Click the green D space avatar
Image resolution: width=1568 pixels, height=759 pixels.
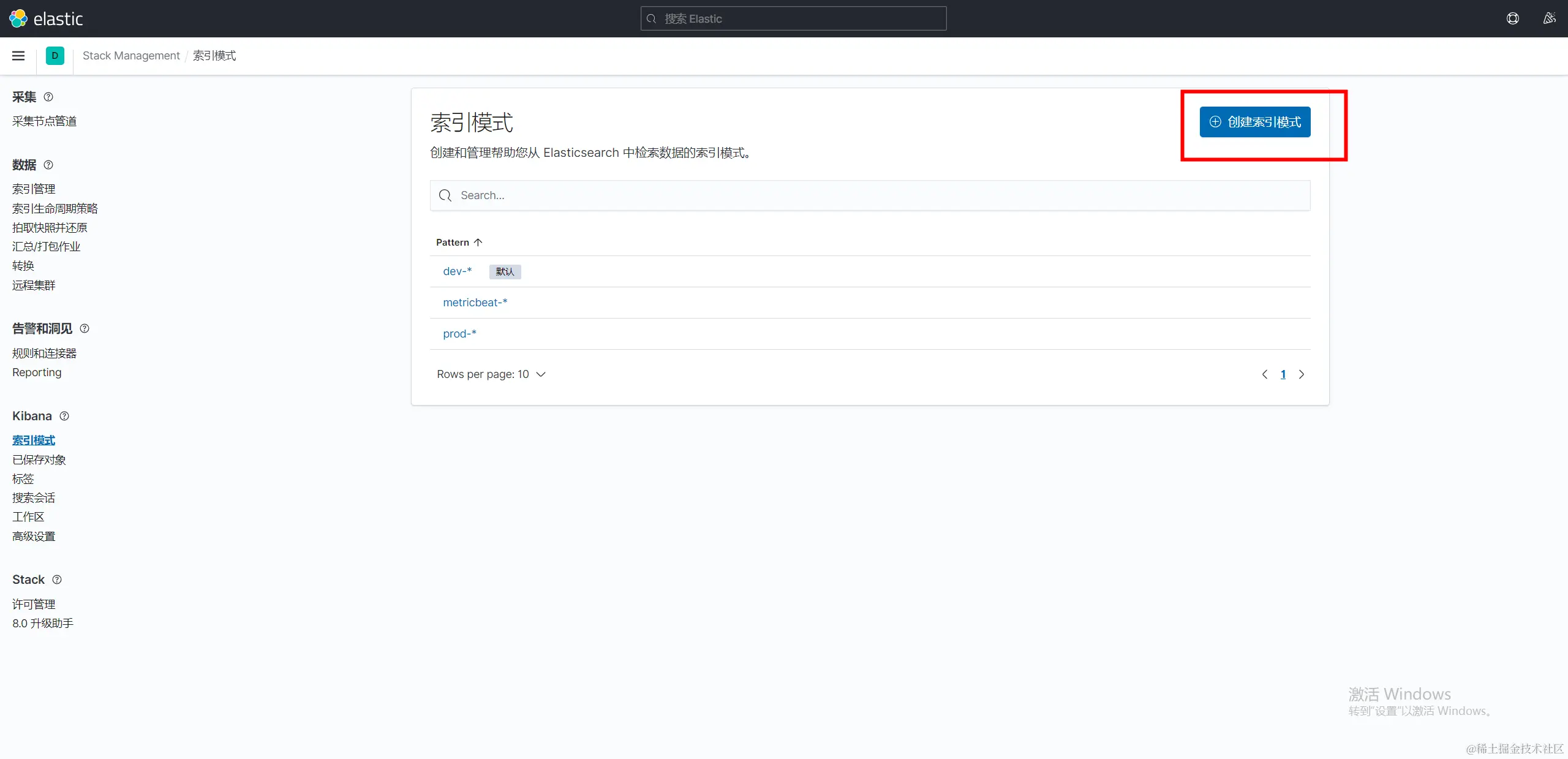(55, 56)
